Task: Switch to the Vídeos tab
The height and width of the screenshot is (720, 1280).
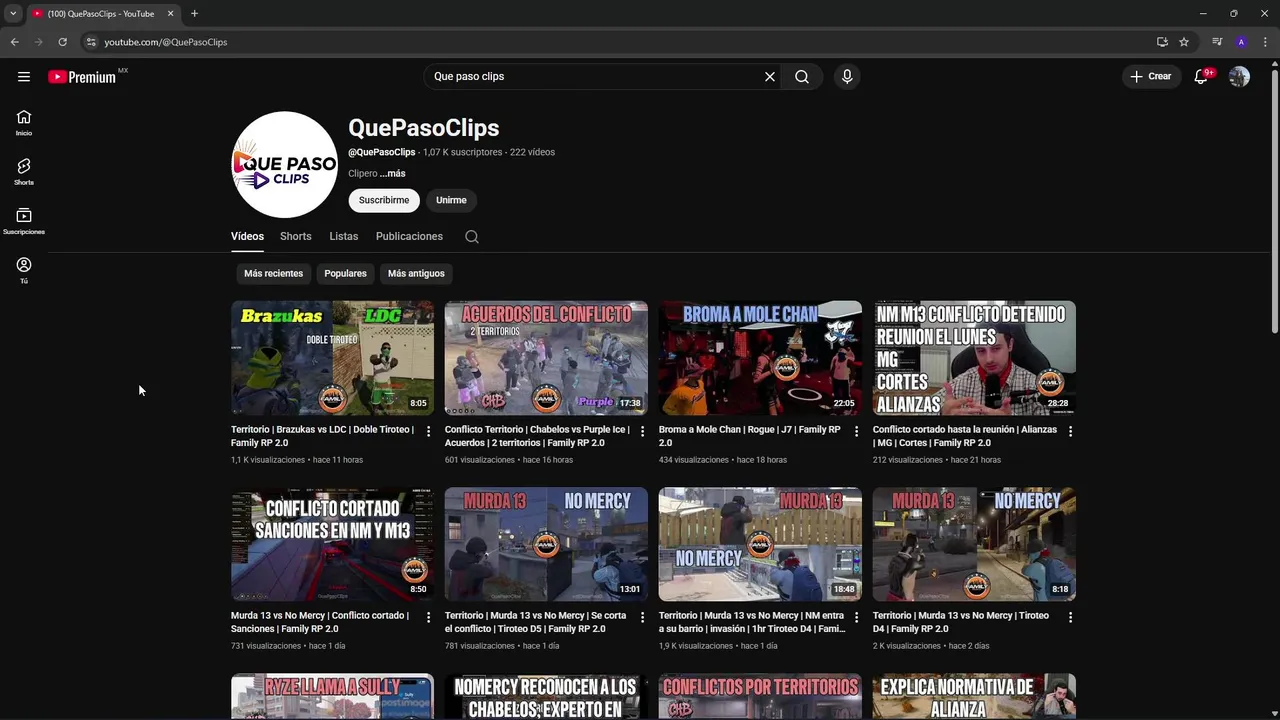Action: click(247, 237)
